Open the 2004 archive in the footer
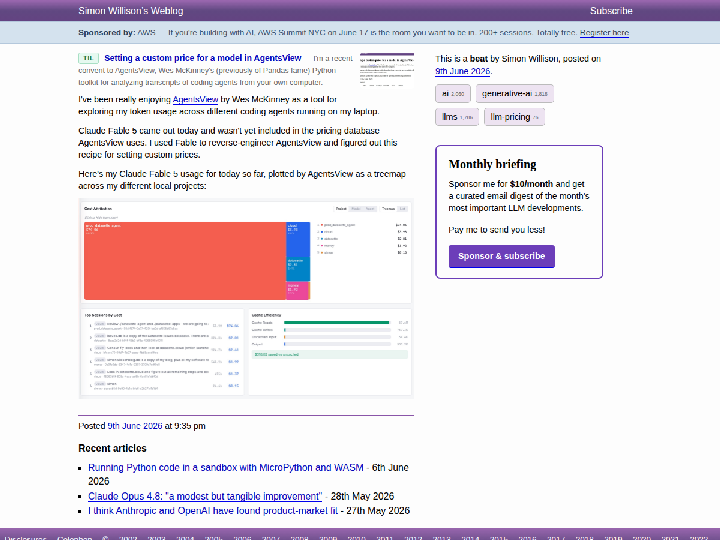 [x=185, y=537]
